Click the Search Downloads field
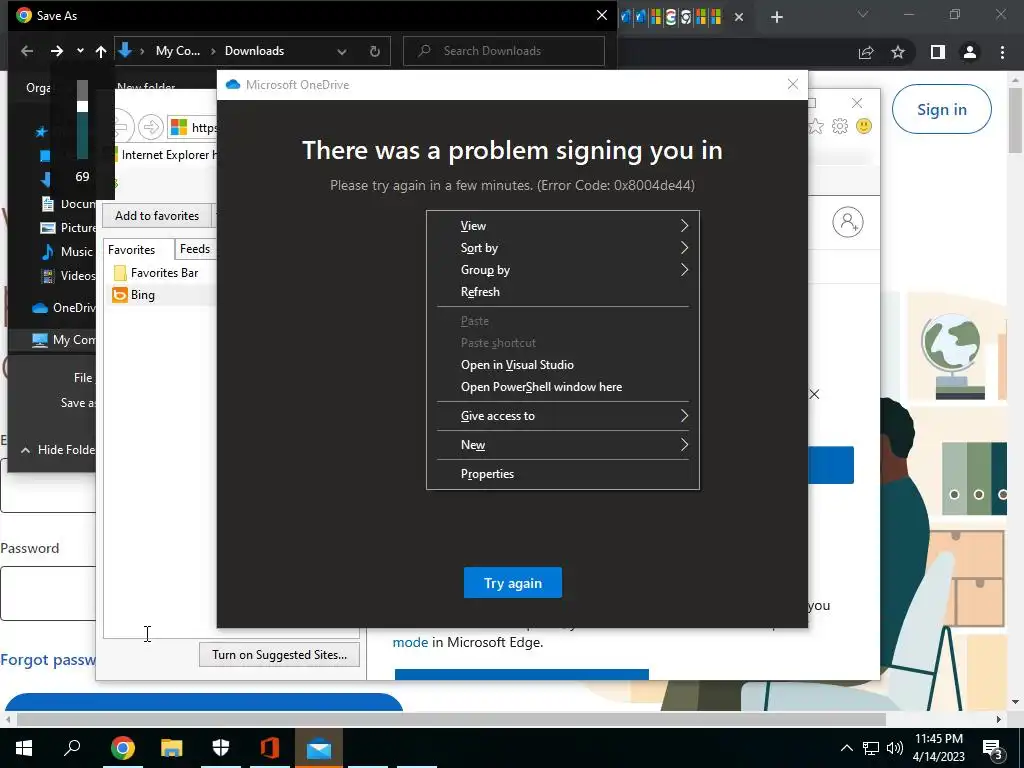 504,51
